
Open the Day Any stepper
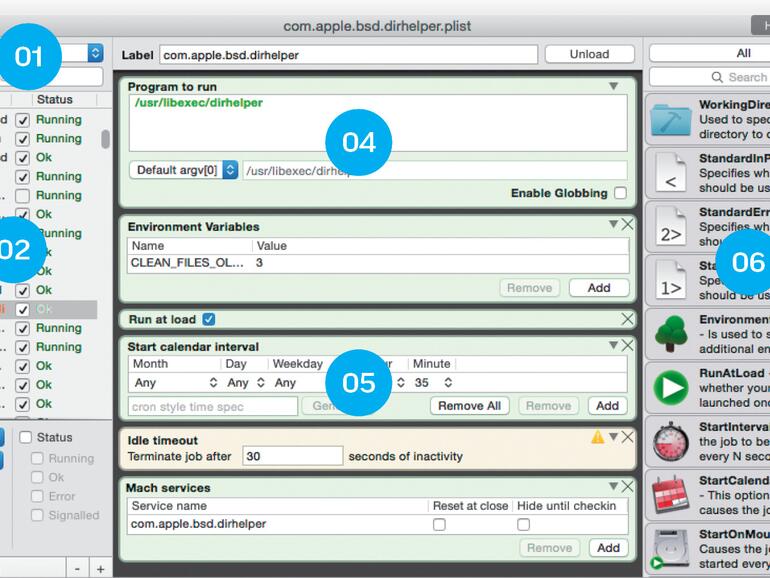tap(261, 383)
